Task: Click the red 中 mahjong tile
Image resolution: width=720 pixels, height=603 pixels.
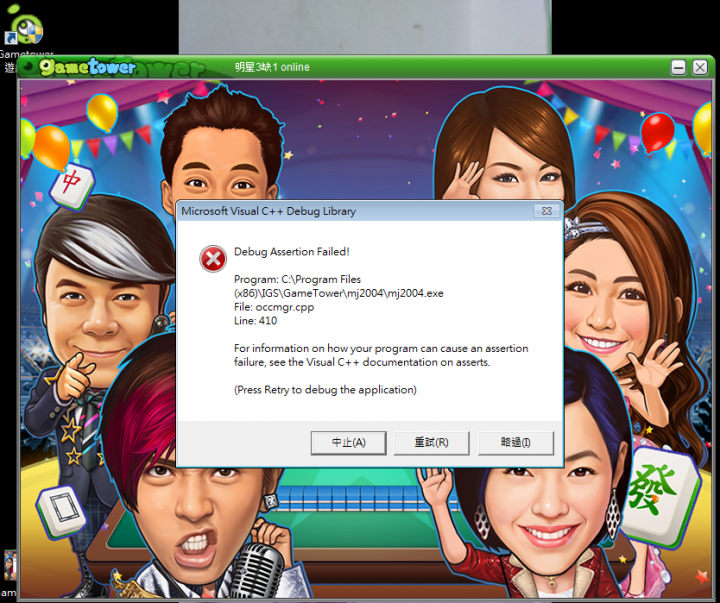Action: 72,185
